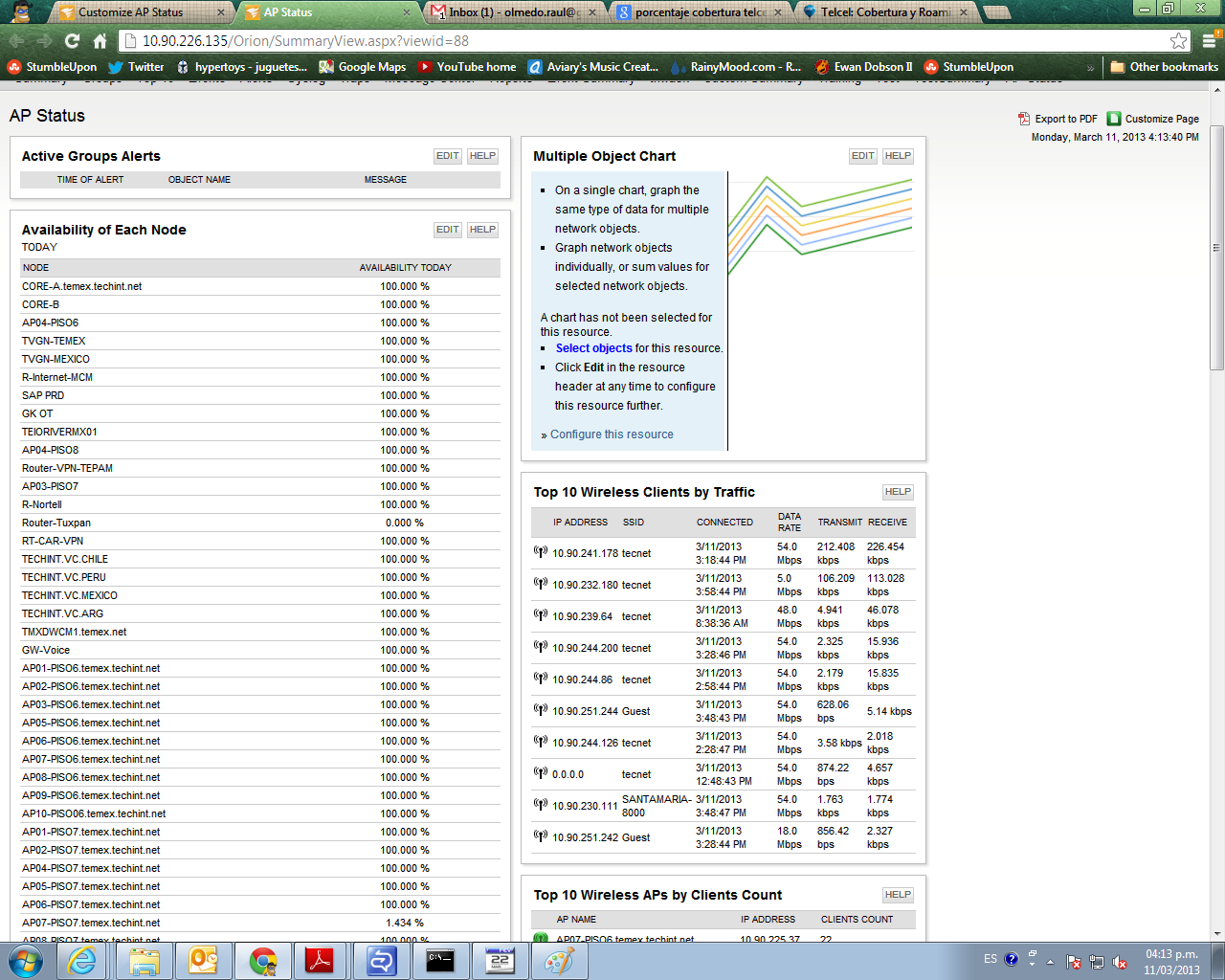Navigate back with the back arrow
This screenshot has height=980, width=1225.
[x=16, y=41]
